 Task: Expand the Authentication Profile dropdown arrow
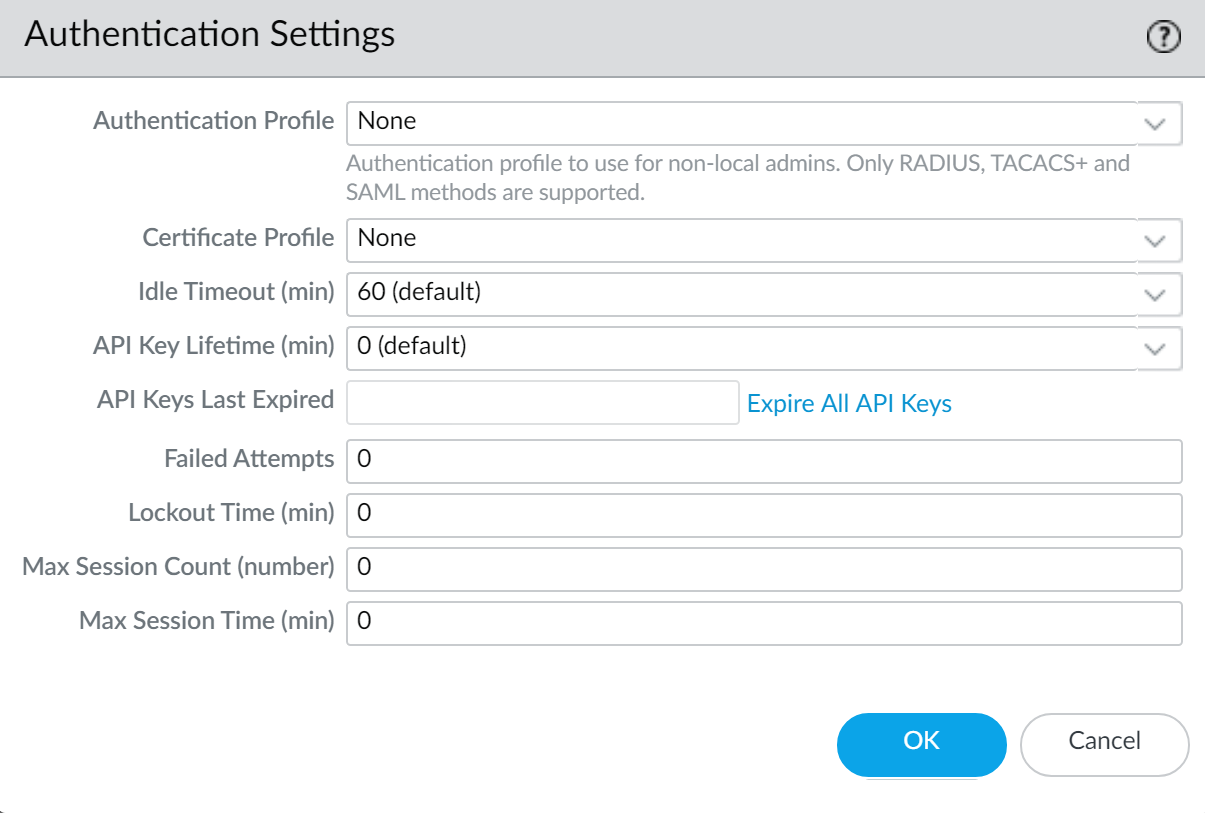(x=1156, y=124)
